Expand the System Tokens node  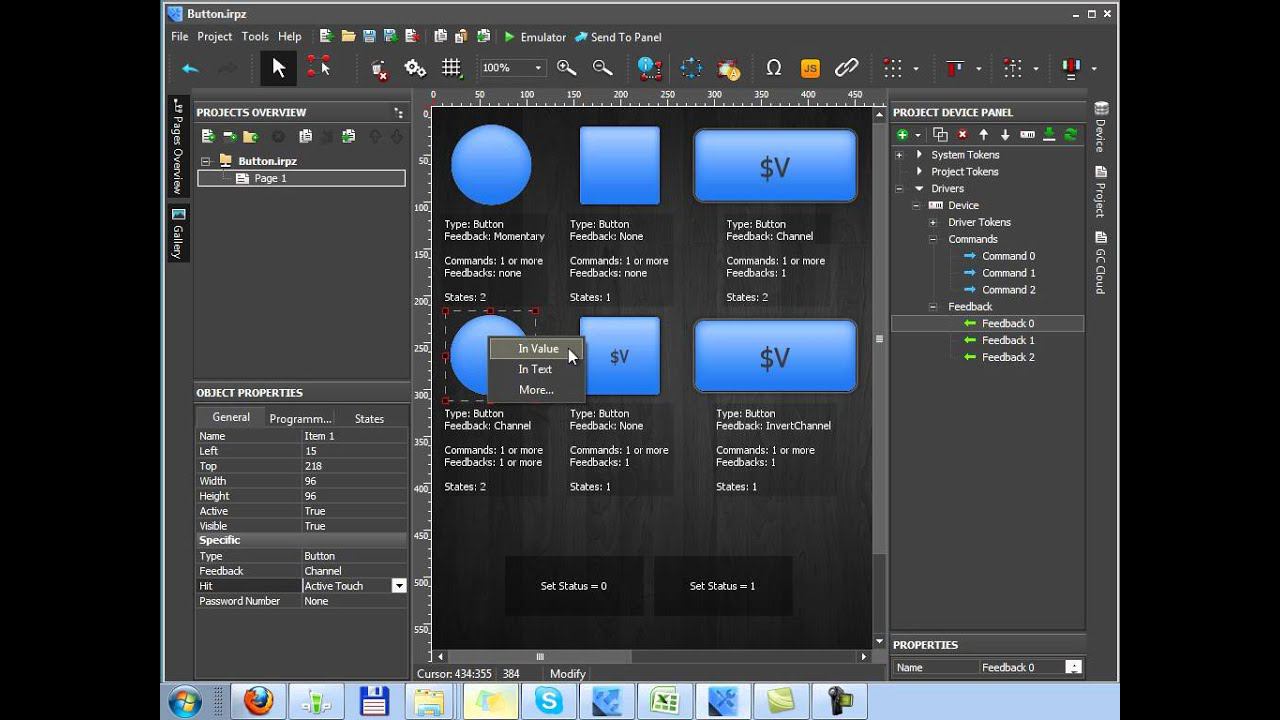click(899, 155)
